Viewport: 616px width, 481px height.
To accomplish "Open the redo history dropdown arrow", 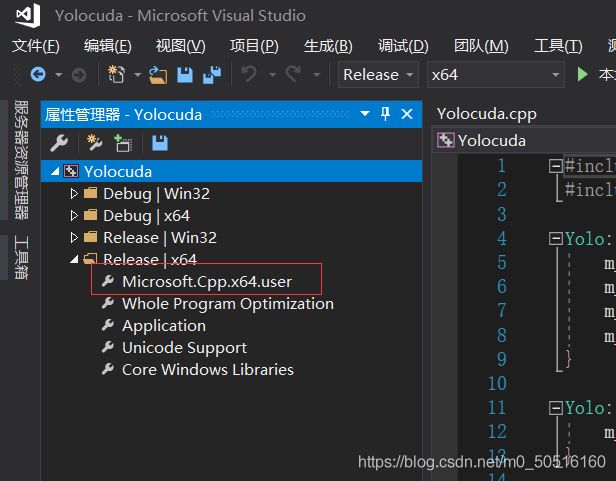I will coord(316,75).
